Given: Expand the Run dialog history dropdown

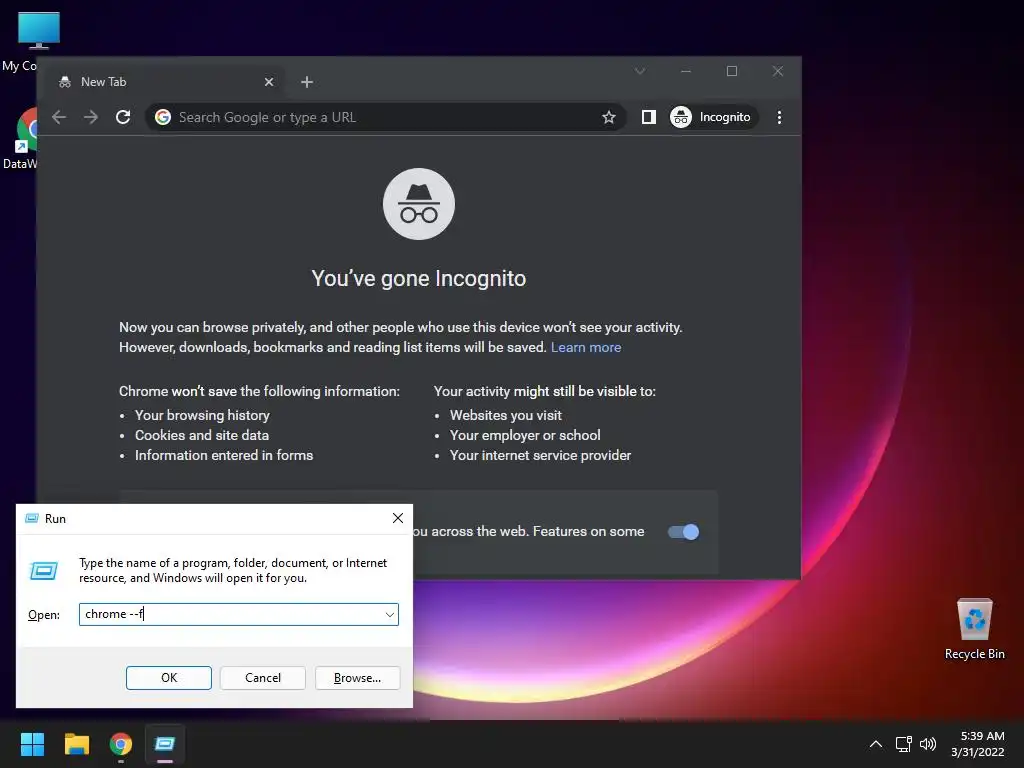Looking at the screenshot, I should [389, 615].
